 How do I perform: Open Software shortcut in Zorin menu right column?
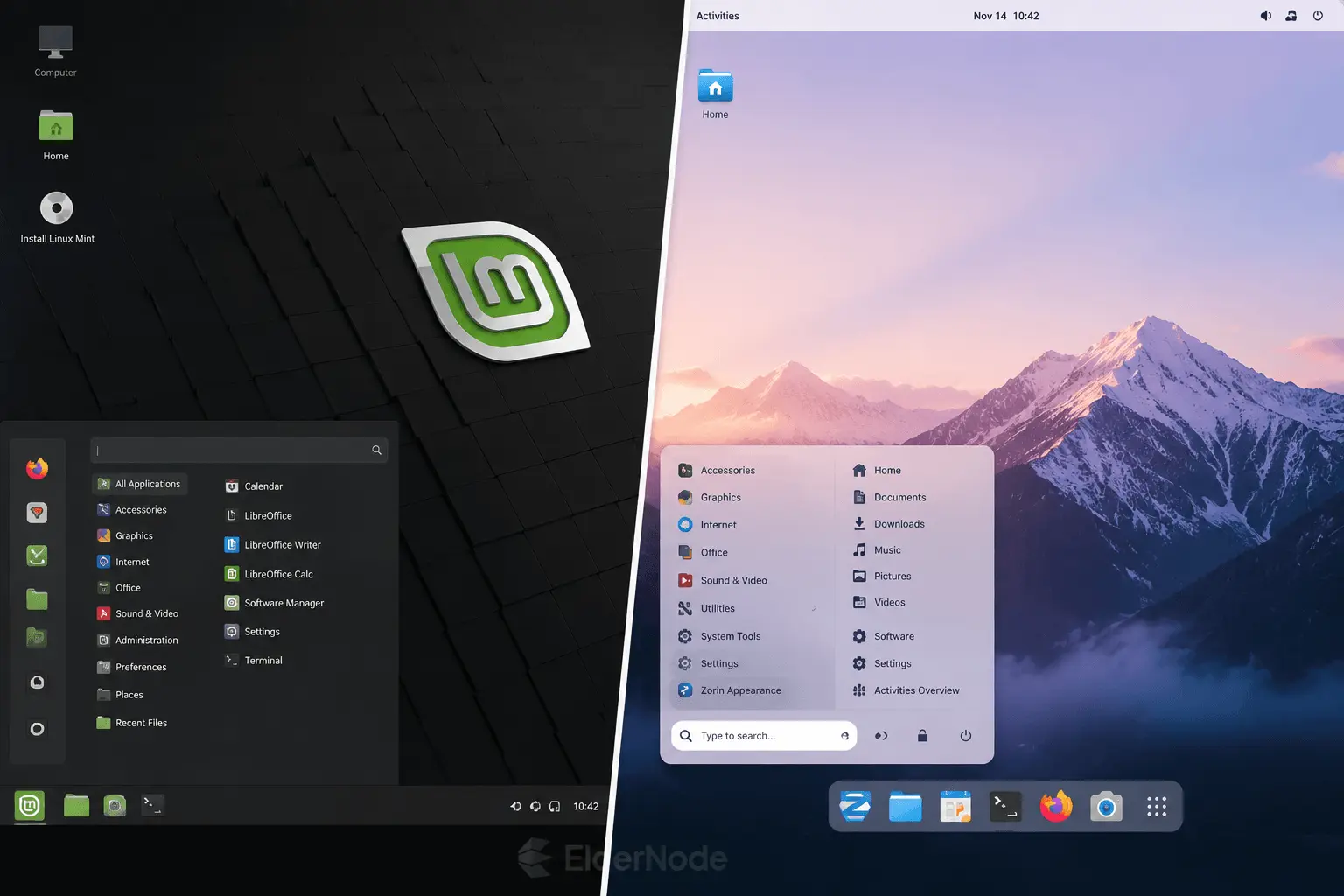click(884, 636)
